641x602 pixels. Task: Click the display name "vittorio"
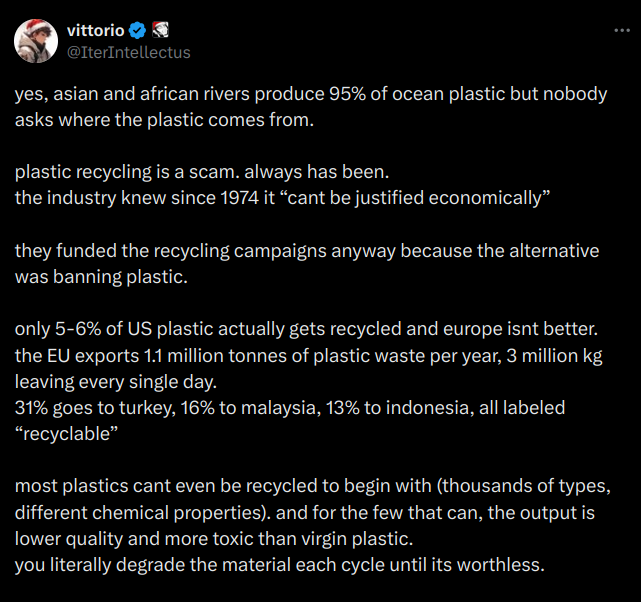pyautogui.click(x=95, y=31)
